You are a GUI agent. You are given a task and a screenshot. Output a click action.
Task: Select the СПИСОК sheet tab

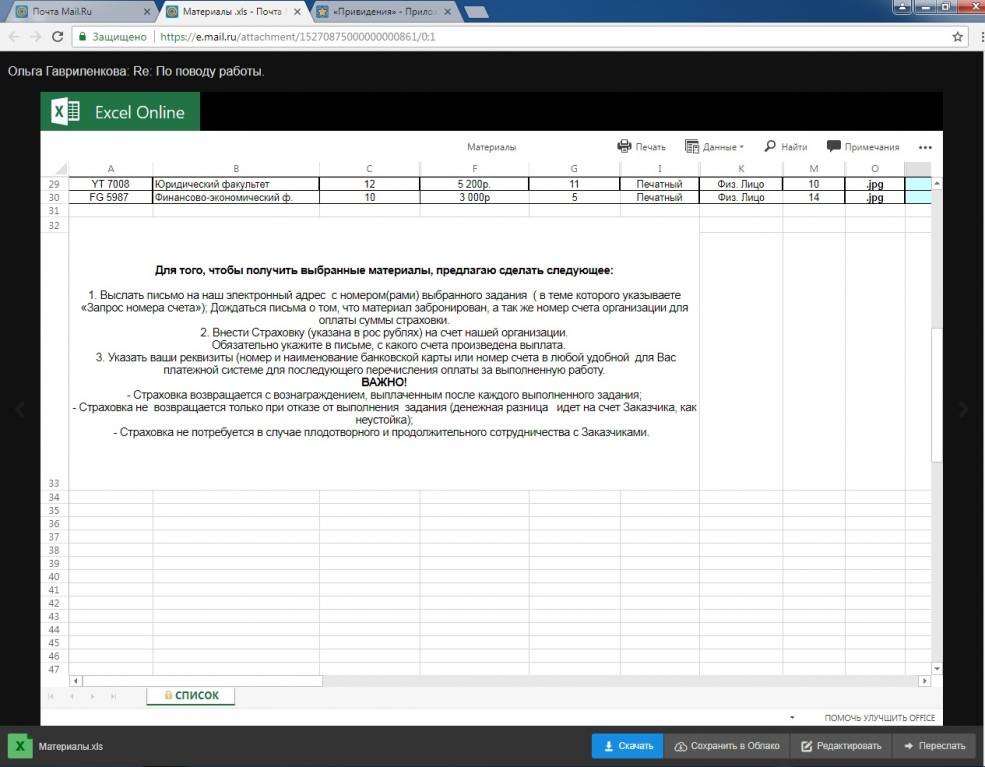[x=190, y=696]
